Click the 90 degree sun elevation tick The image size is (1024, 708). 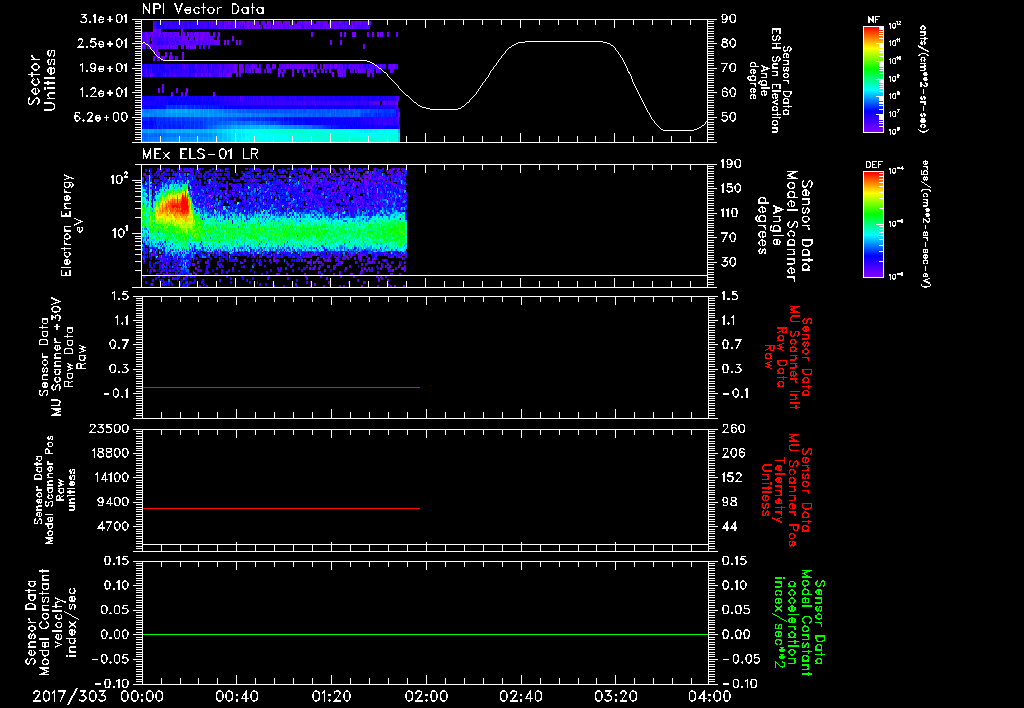pos(729,19)
